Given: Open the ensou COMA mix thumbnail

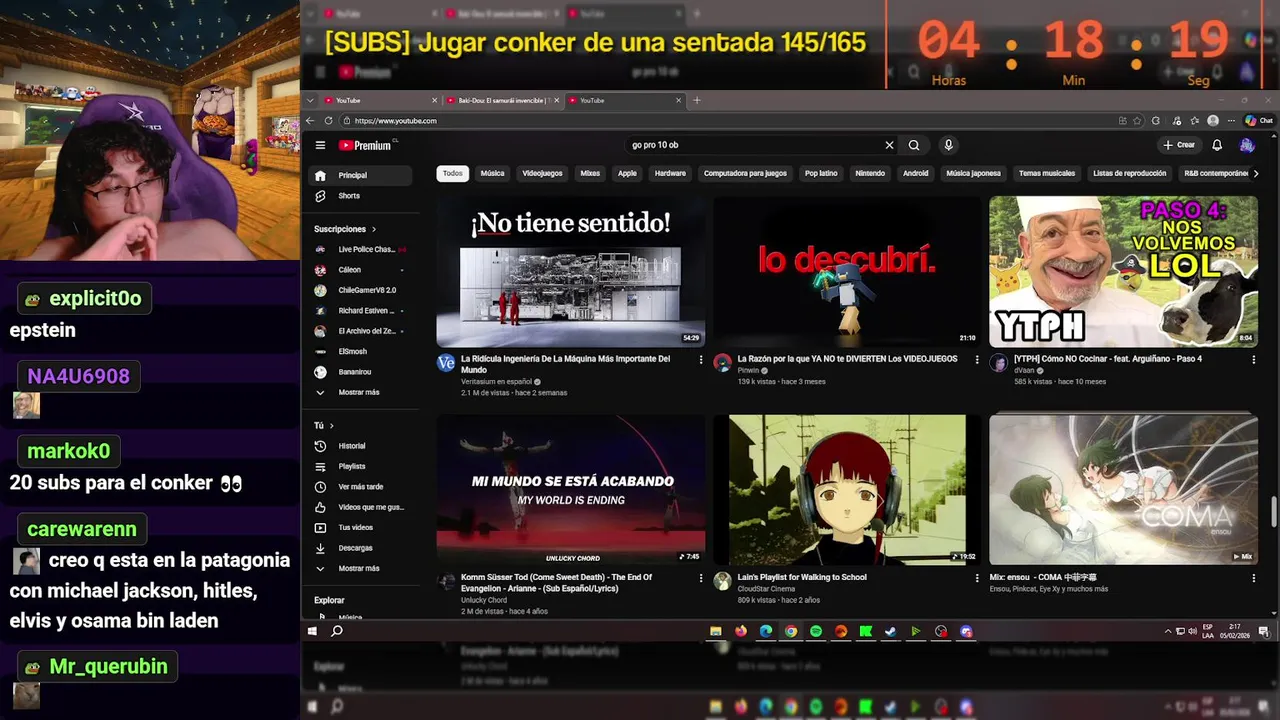Looking at the screenshot, I should 1123,489.
